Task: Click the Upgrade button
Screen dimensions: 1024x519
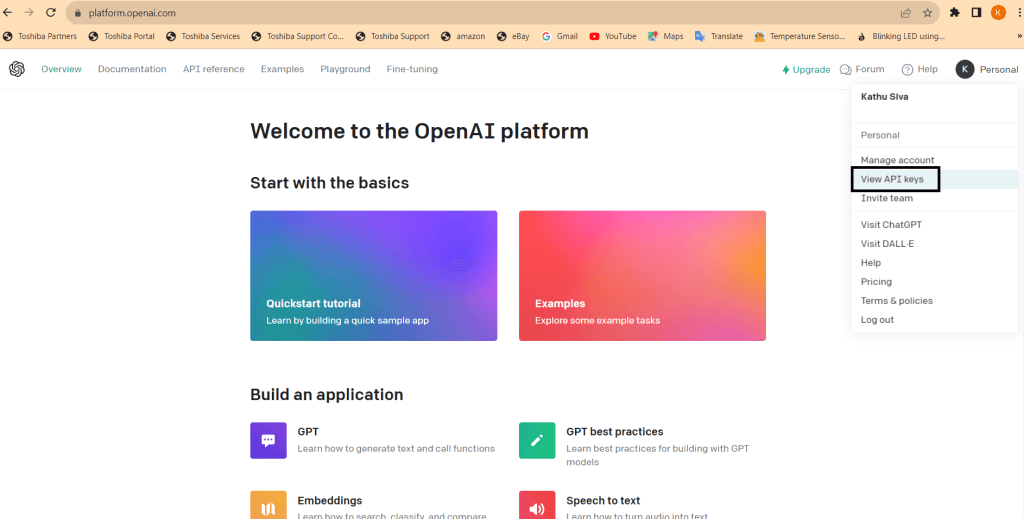Action: coord(806,69)
